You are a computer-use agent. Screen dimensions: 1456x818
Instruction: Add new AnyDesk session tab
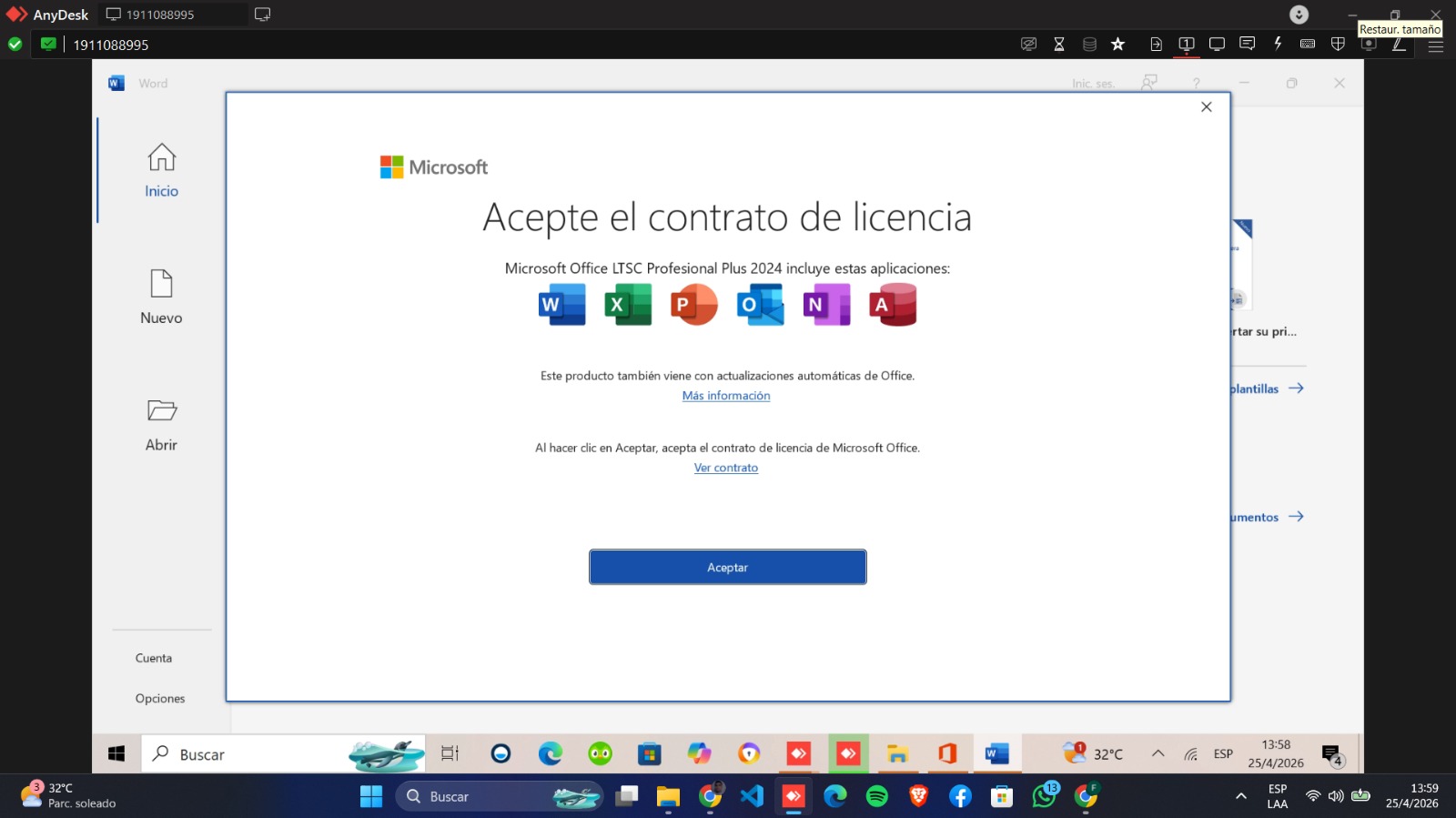click(x=262, y=15)
